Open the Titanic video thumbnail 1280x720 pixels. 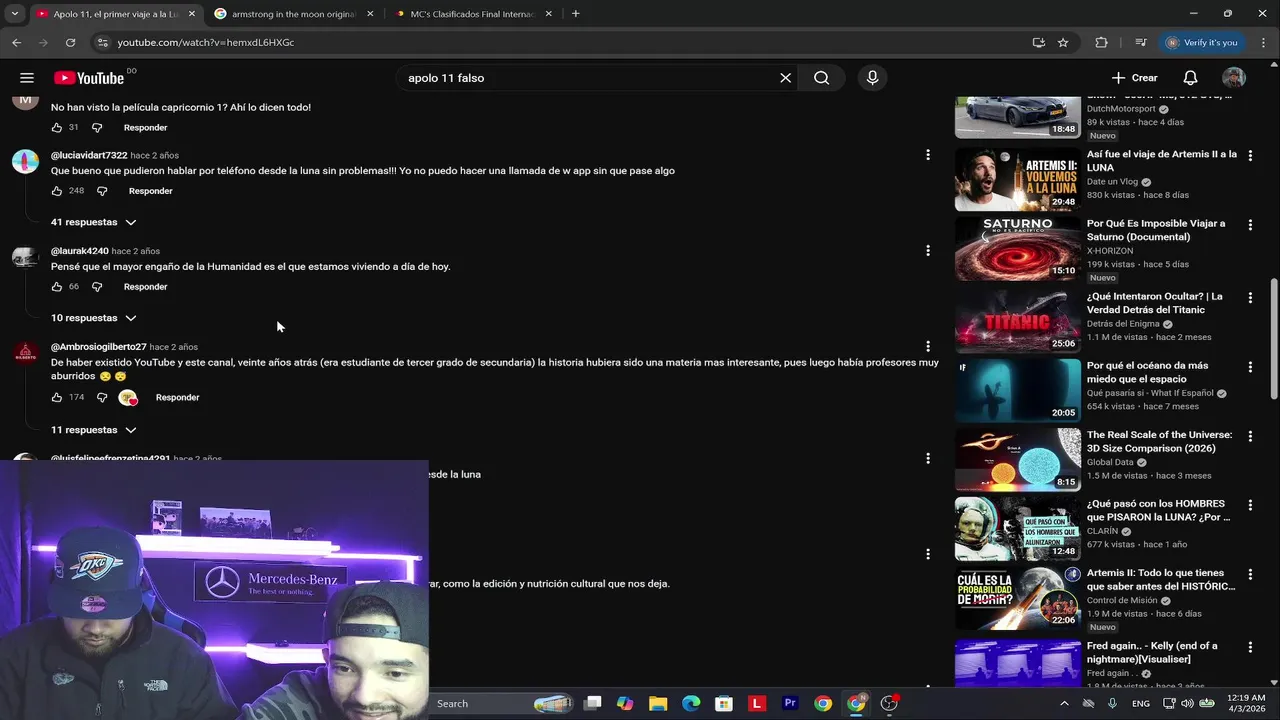pyautogui.click(x=1017, y=321)
